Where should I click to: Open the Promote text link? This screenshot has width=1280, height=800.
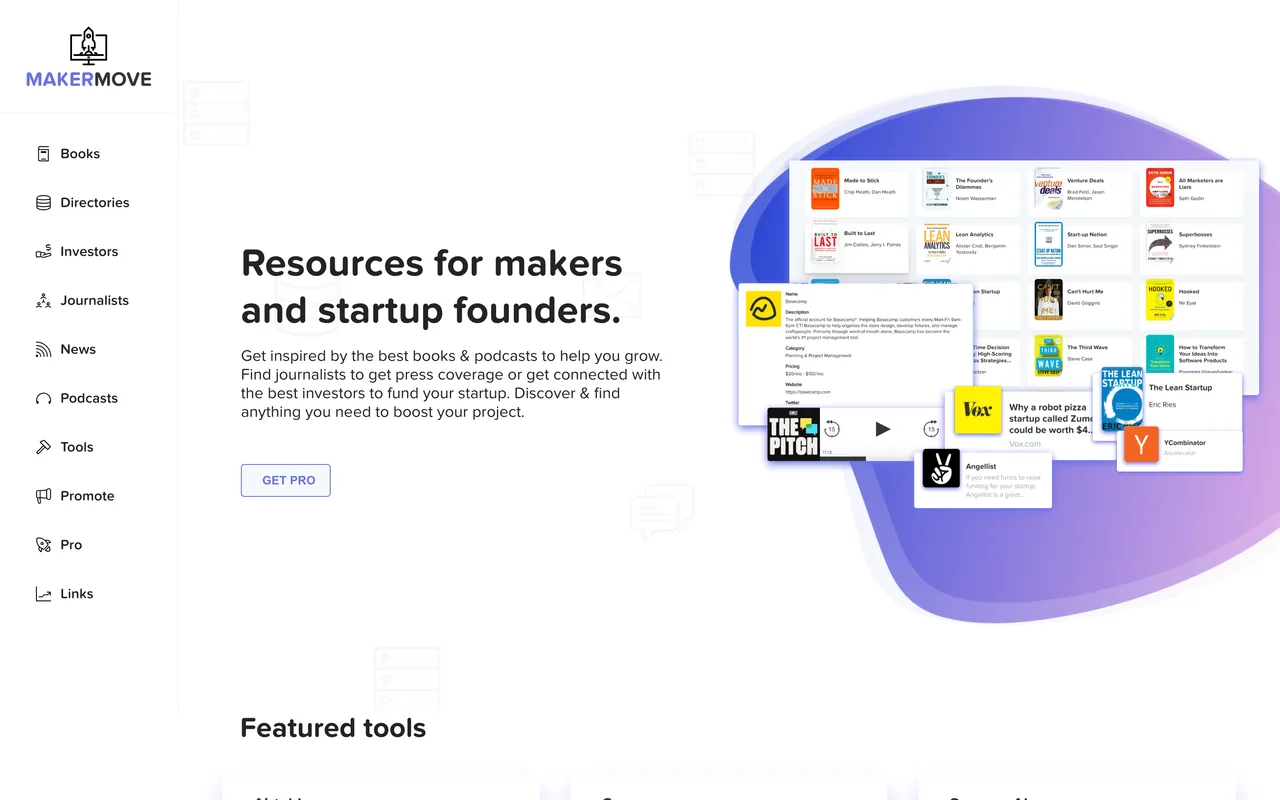87,496
